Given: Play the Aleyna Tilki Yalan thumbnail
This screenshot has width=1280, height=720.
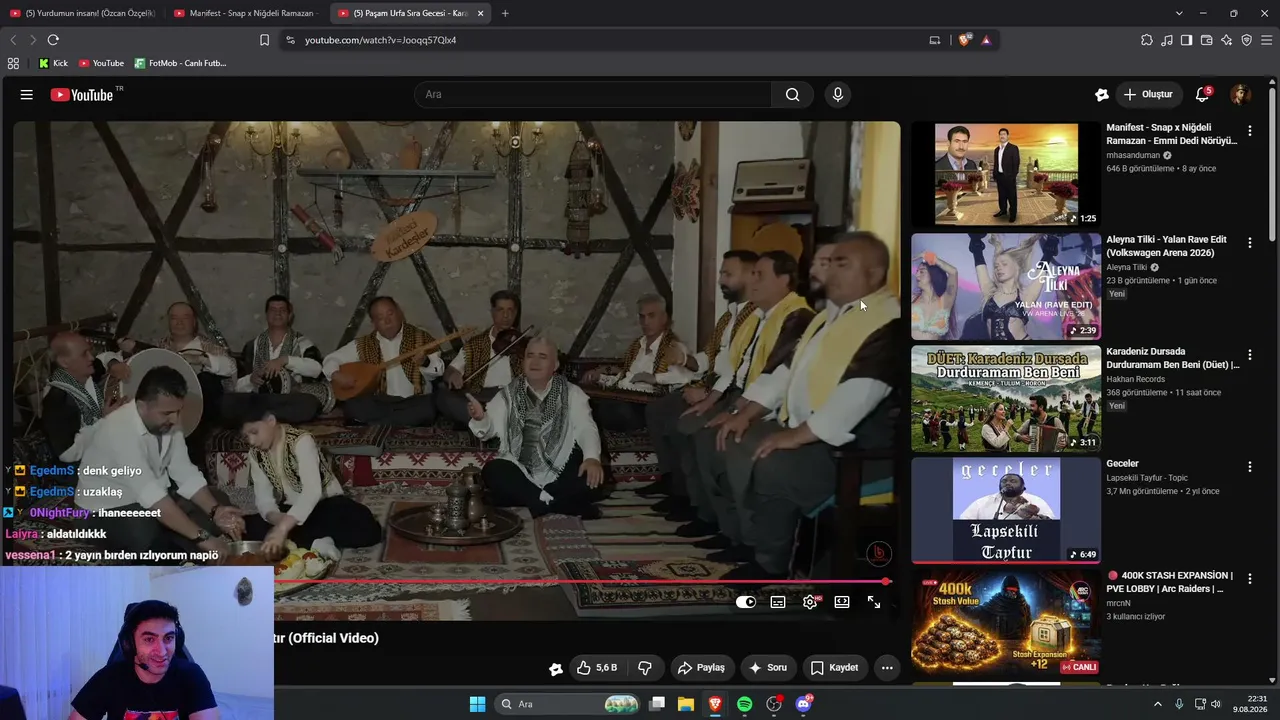Looking at the screenshot, I should coord(1006,287).
